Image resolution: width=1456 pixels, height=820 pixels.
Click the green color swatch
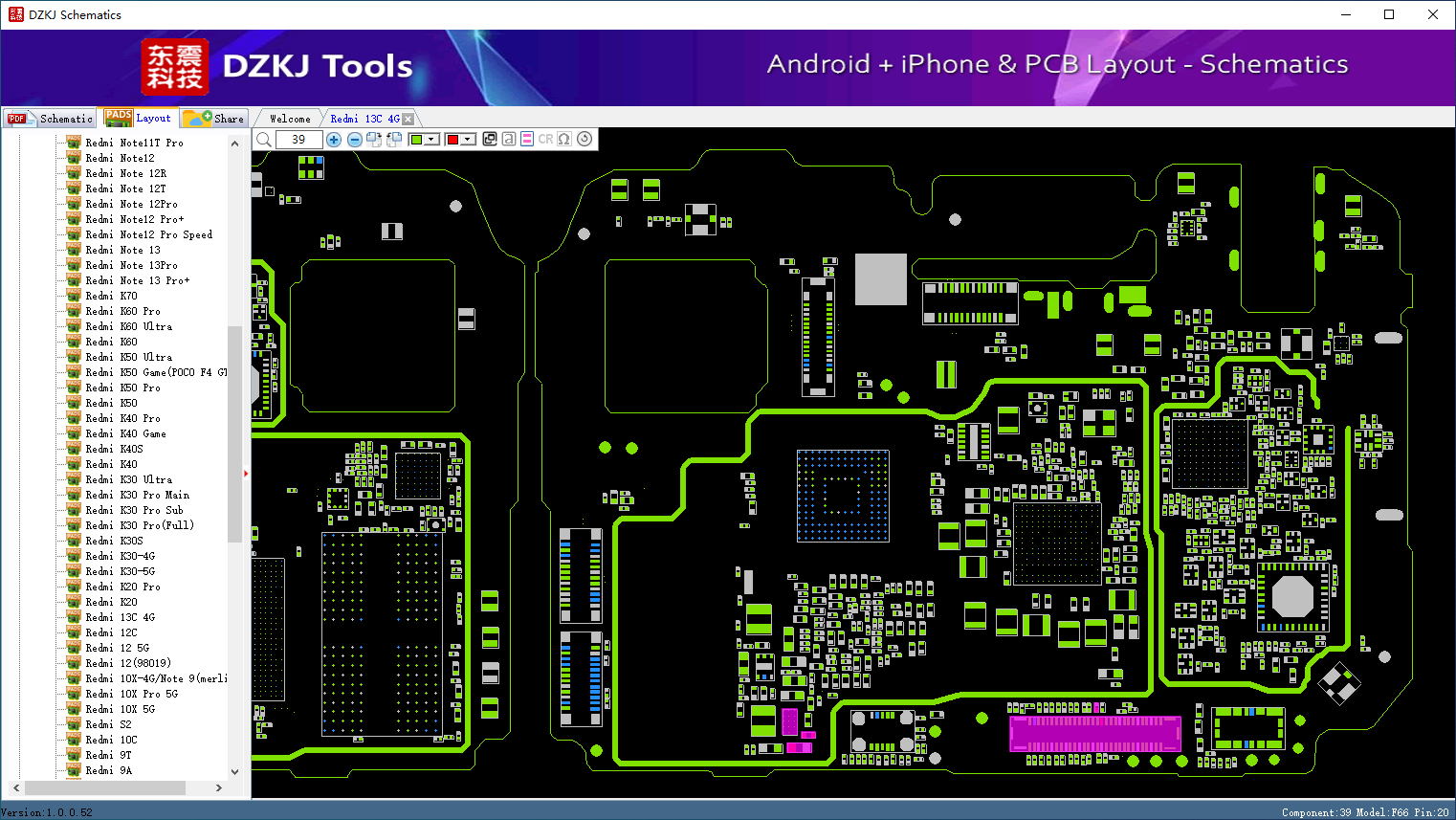coord(416,140)
